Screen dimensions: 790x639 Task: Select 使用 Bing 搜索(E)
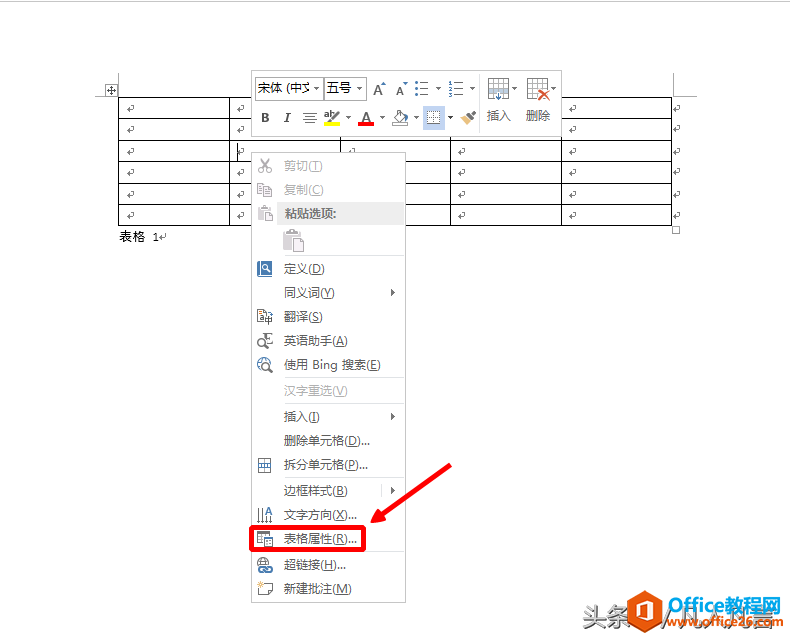point(328,365)
